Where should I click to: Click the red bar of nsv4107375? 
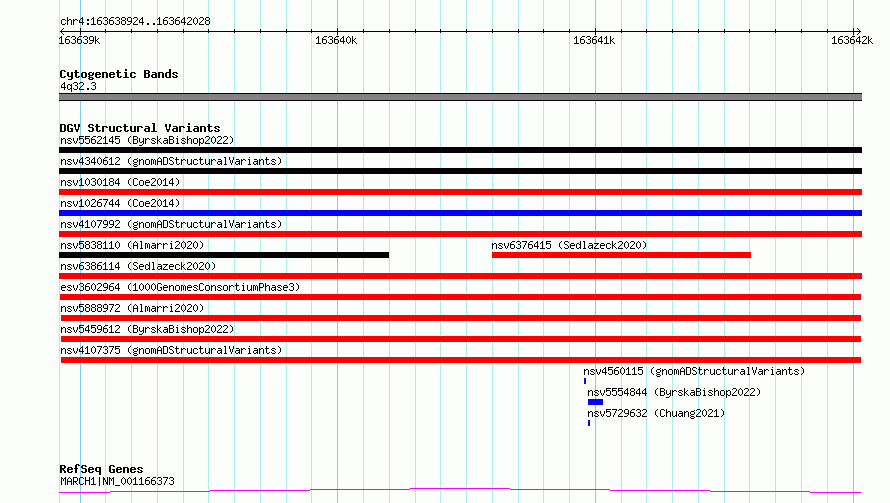pos(461,360)
